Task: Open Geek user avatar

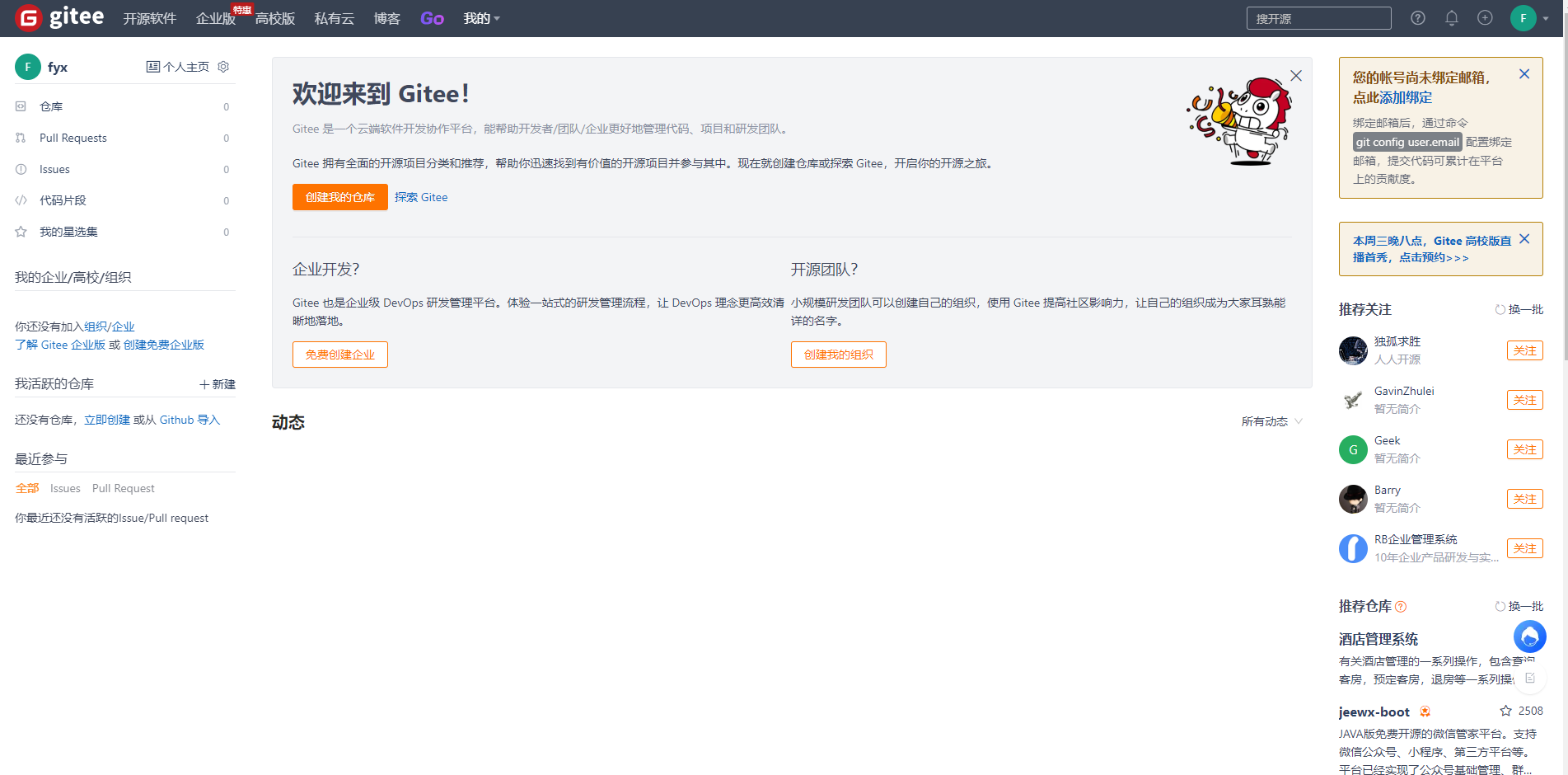Action: point(1353,449)
